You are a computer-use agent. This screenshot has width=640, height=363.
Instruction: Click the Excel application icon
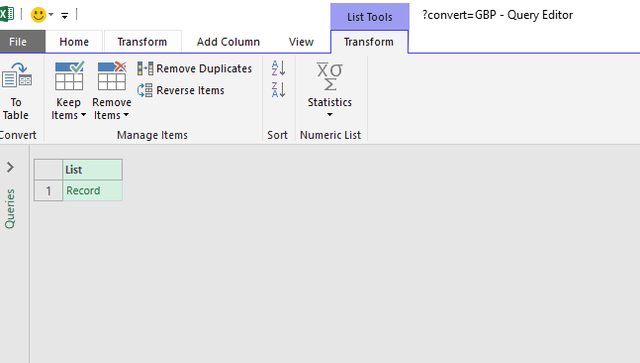pyautogui.click(x=6, y=15)
